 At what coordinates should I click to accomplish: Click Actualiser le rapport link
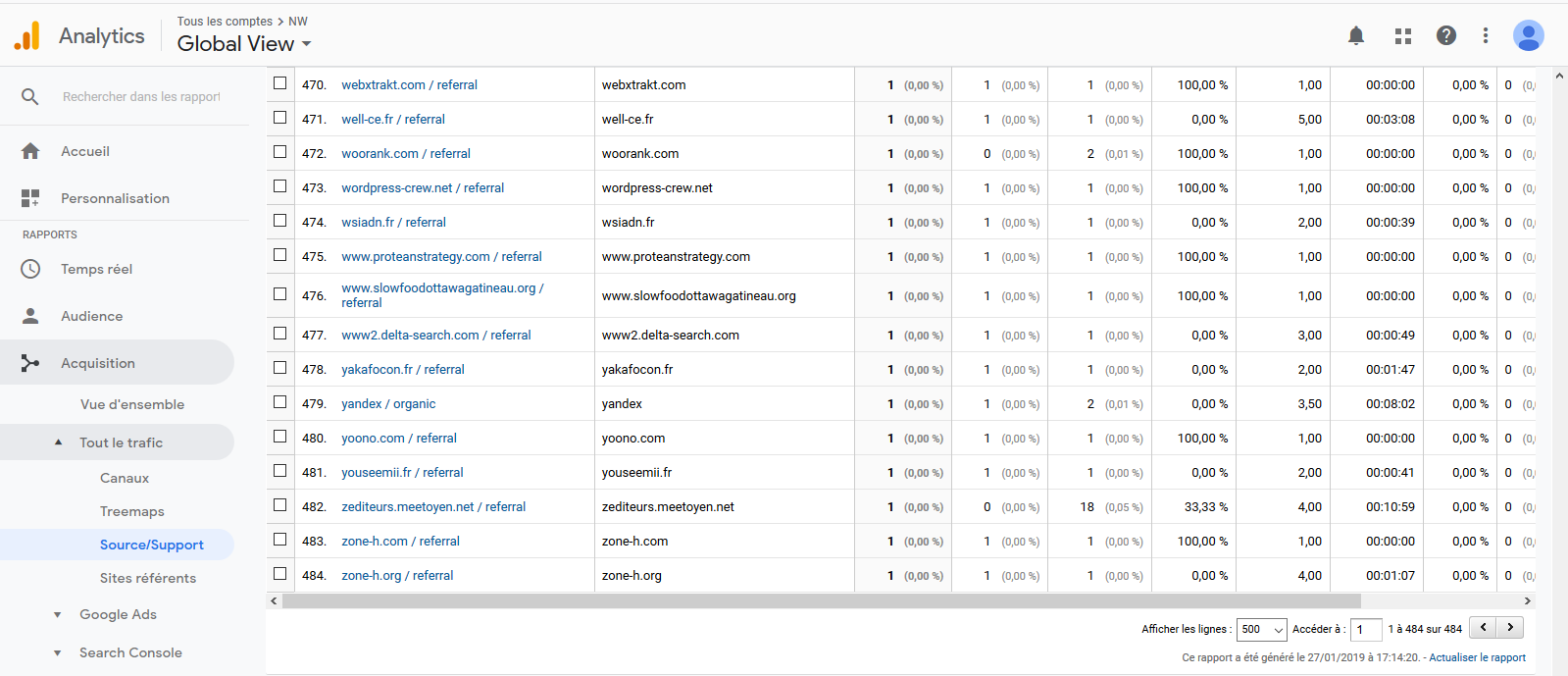pos(1477,657)
